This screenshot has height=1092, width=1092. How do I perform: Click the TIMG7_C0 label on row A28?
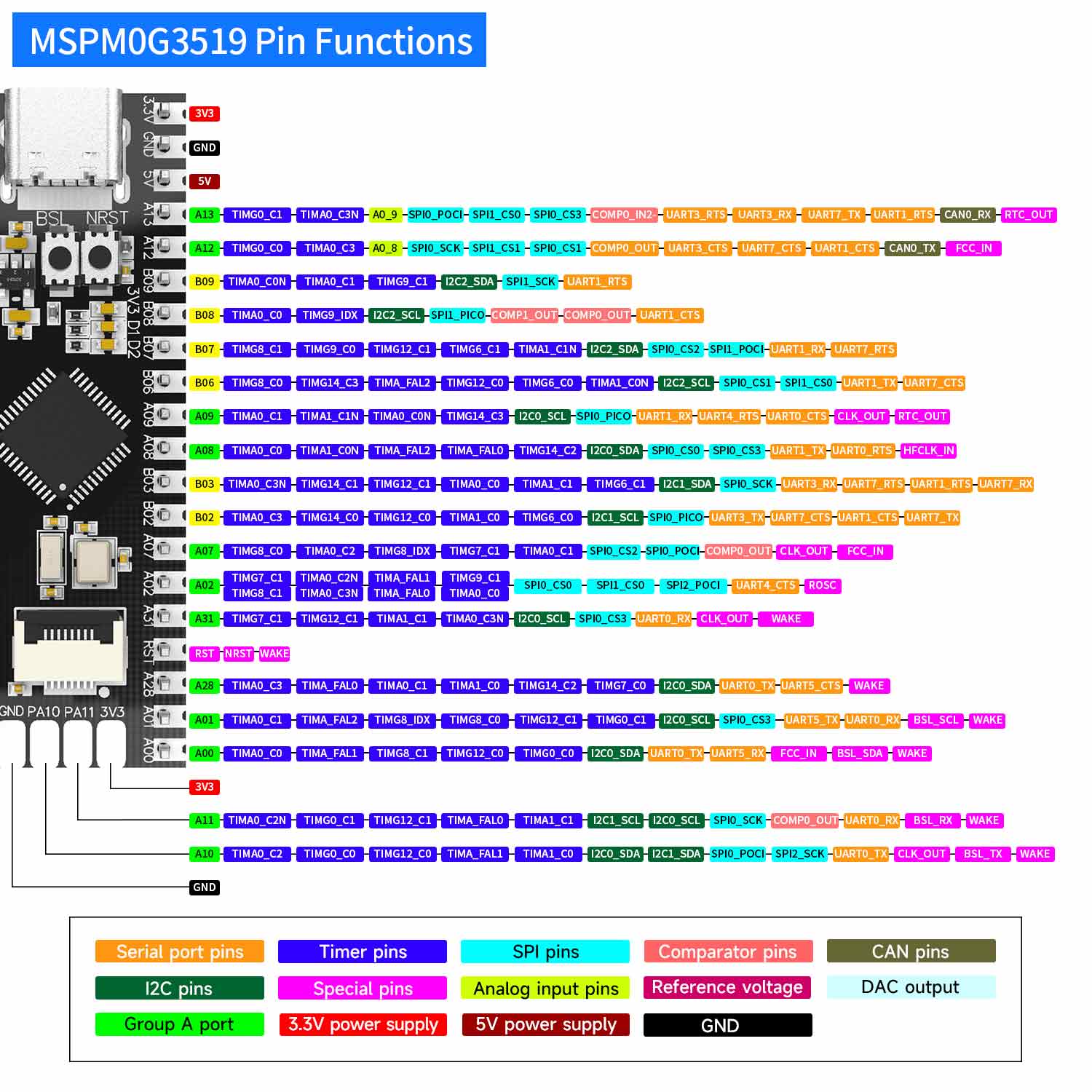(620, 686)
